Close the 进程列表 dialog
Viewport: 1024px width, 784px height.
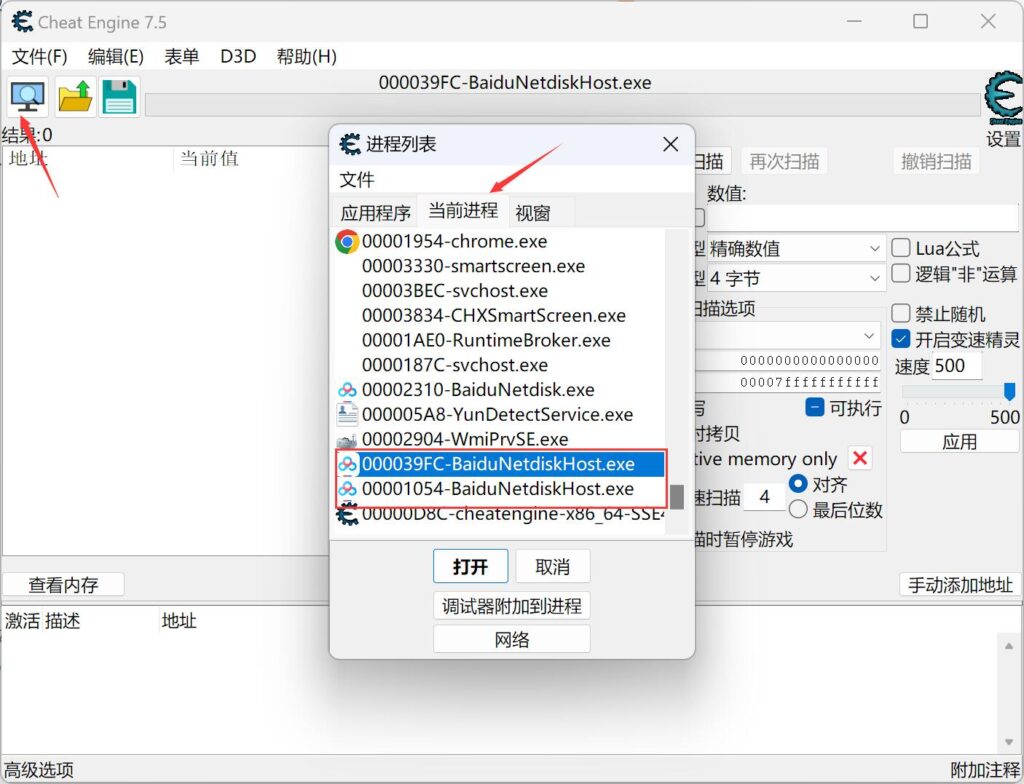point(671,144)
